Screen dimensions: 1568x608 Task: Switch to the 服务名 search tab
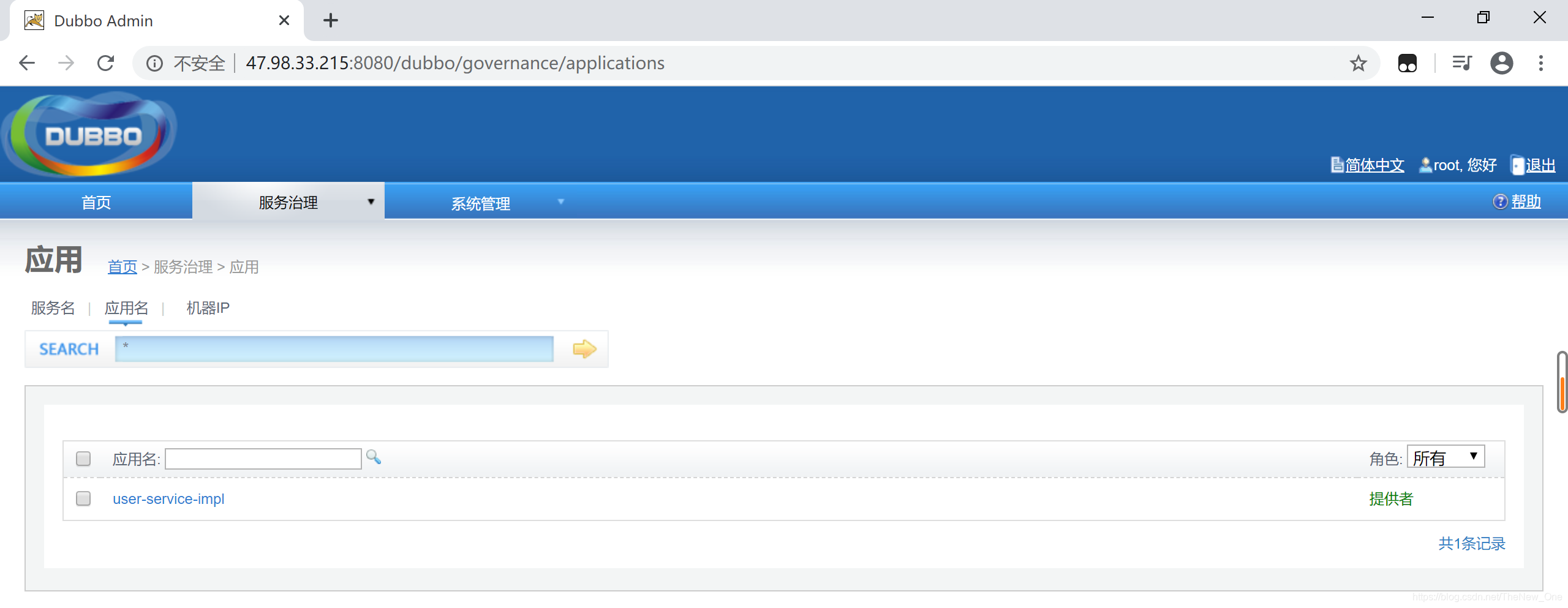(53, 308)
